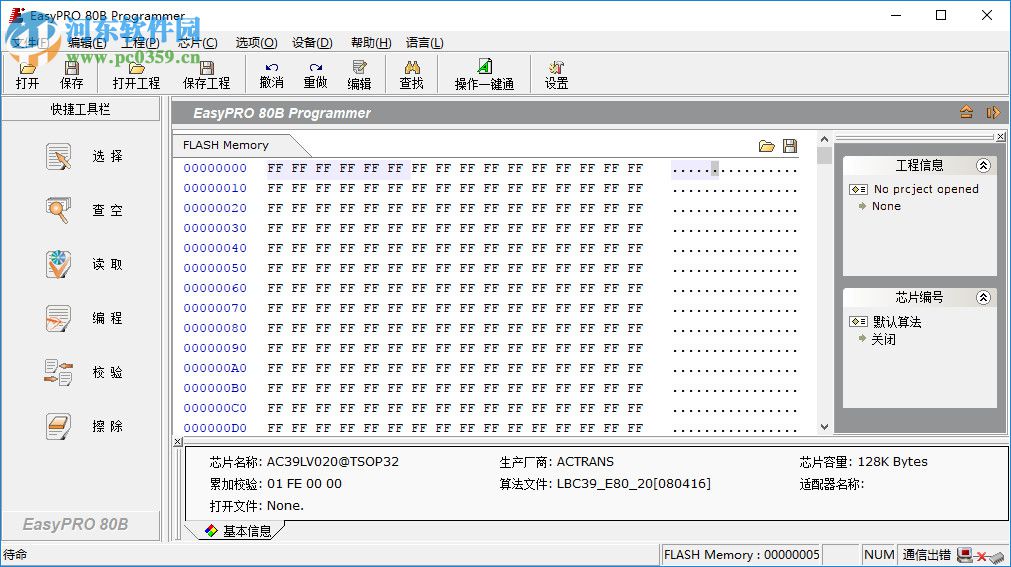Select address row 00000010
The image size is (1011, 567).
pos(215,188)
